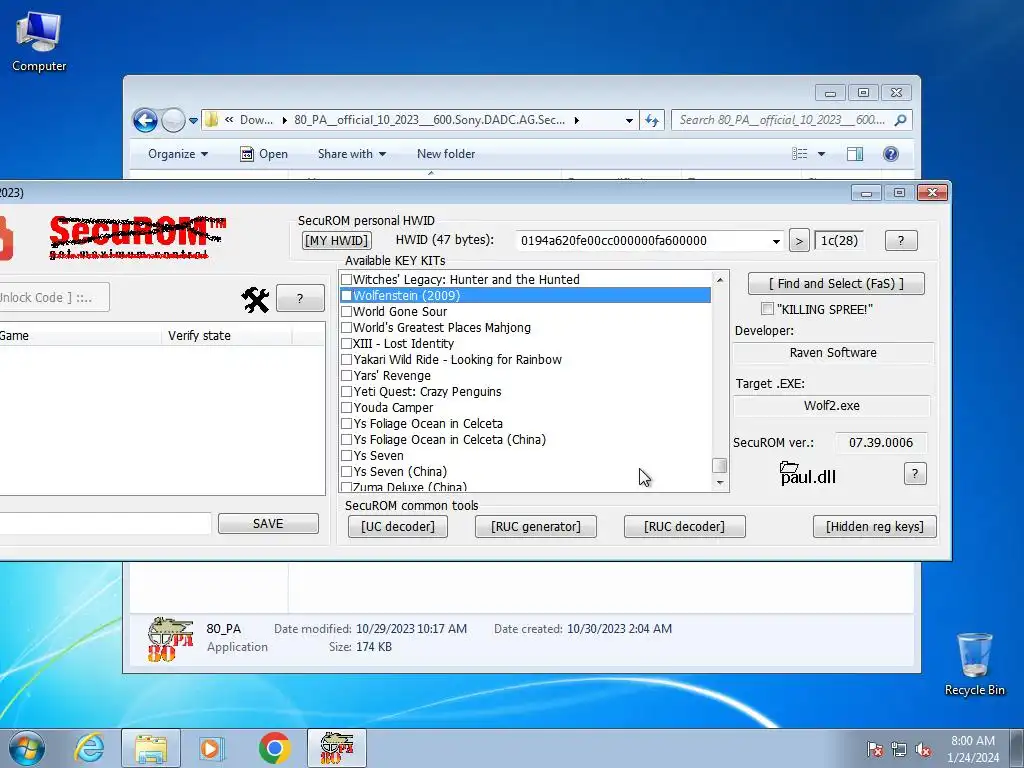Check the Wolfenstein (2009) box
The height and width of the screenshot is (768, 1024).
tap(347, 296)
